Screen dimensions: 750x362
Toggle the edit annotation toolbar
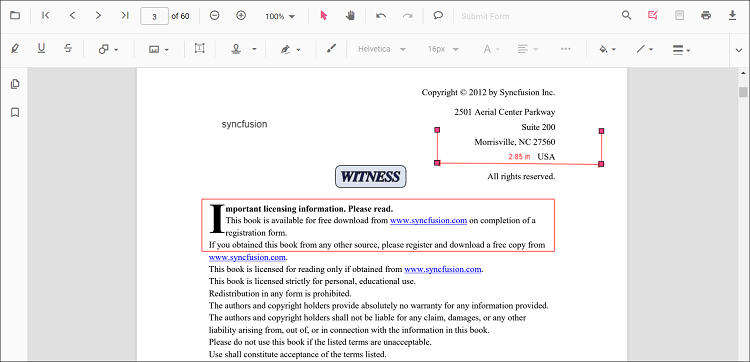click(x=653, y=15)
